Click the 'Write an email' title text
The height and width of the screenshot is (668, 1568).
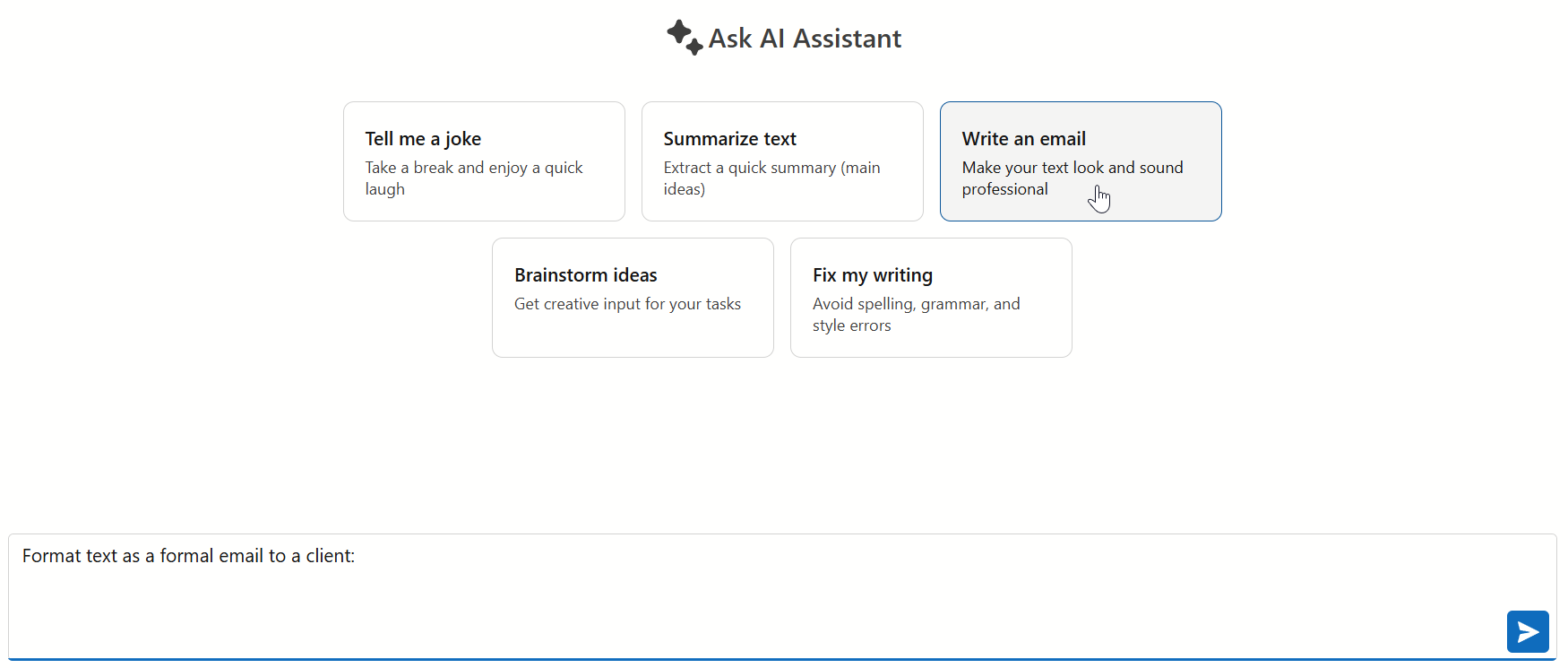1023,139
